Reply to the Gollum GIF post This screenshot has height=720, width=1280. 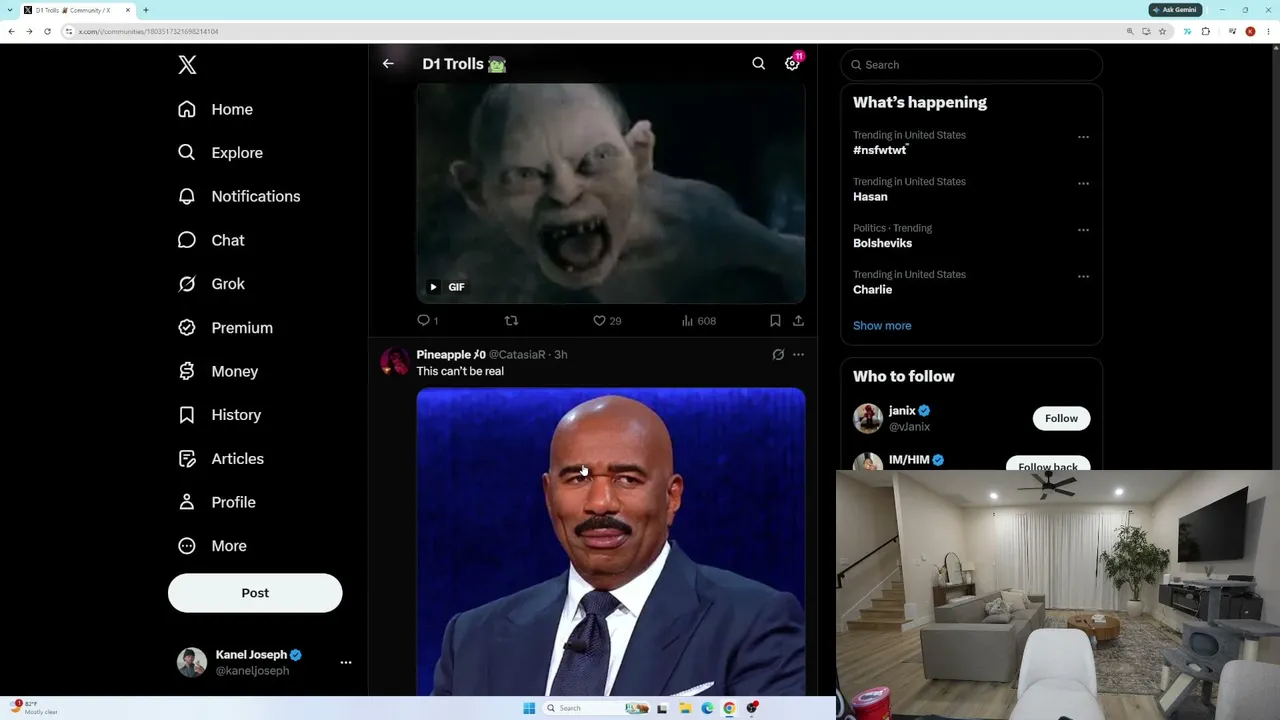427,321
